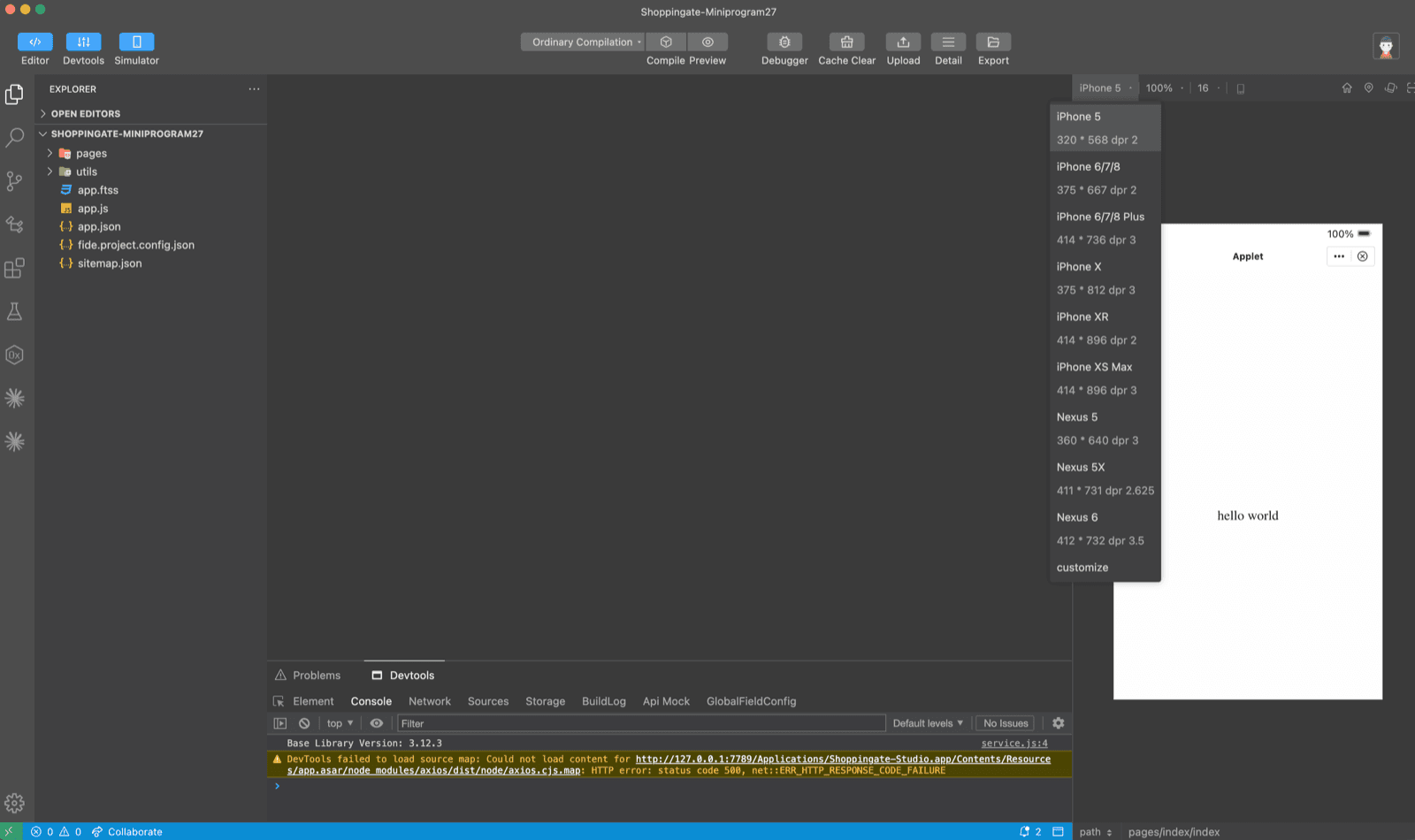
Task: Toggle the Editor panel button
Action: (x=35, y=42)
